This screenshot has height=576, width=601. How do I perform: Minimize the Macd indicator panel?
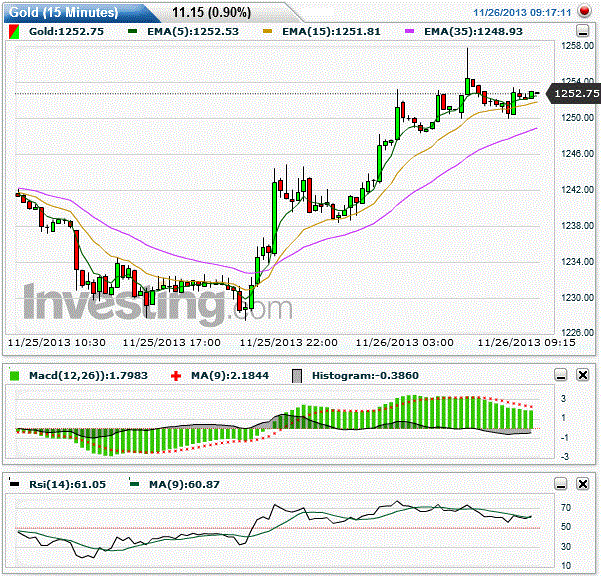tap(561, 375)
